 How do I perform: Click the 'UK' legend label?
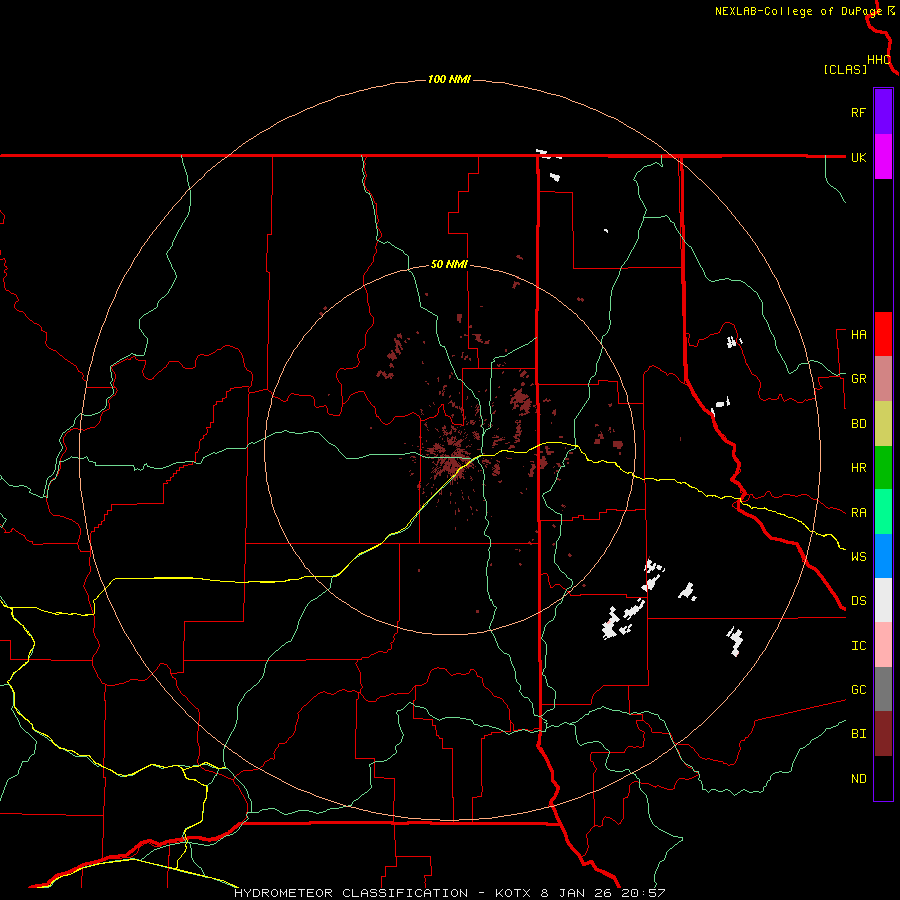pos(858,157)
